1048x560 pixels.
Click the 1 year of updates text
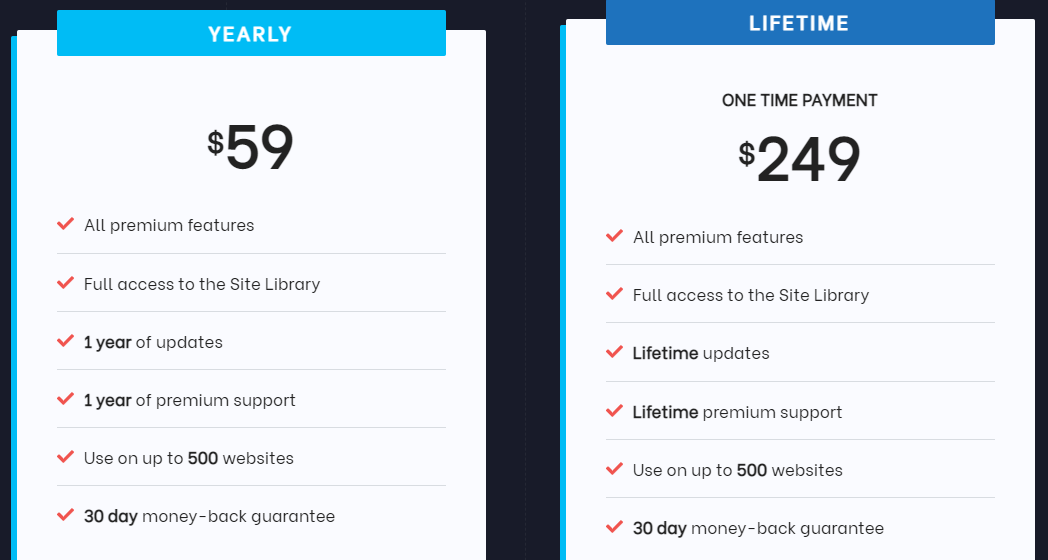click(153, 342)
